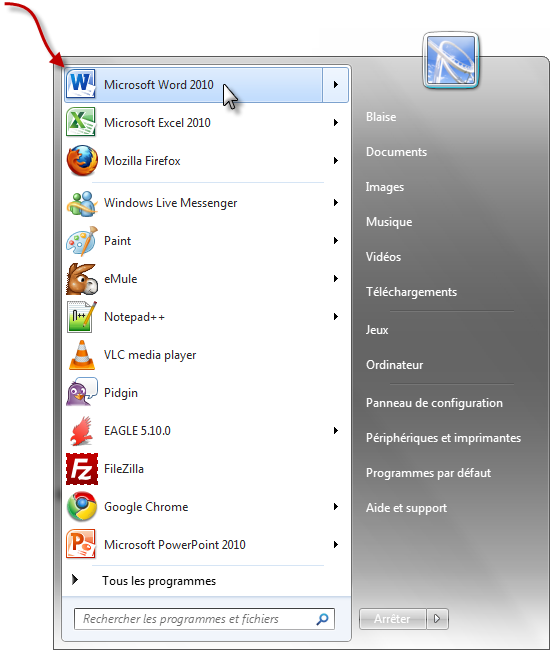Click the Arrêter button
This screenshot has width=550, height=650.
point(393,619)
